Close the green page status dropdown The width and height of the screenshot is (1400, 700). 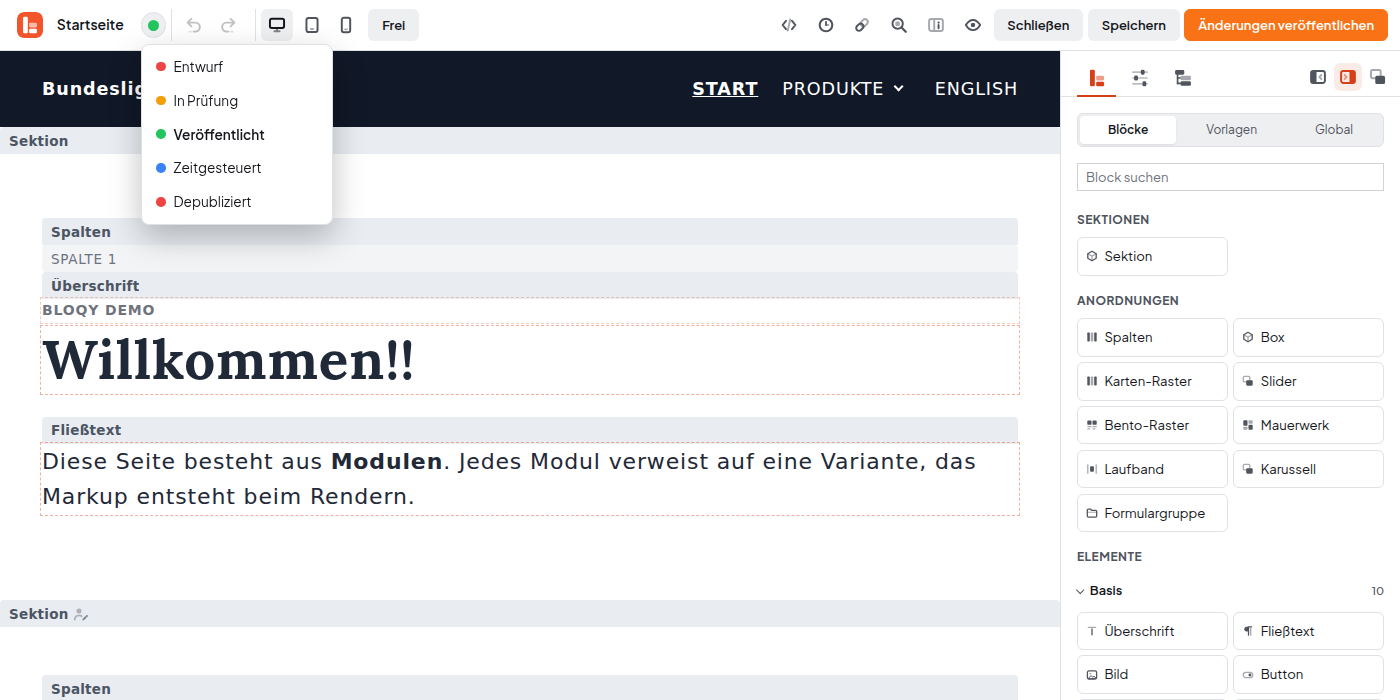point(153,25)
